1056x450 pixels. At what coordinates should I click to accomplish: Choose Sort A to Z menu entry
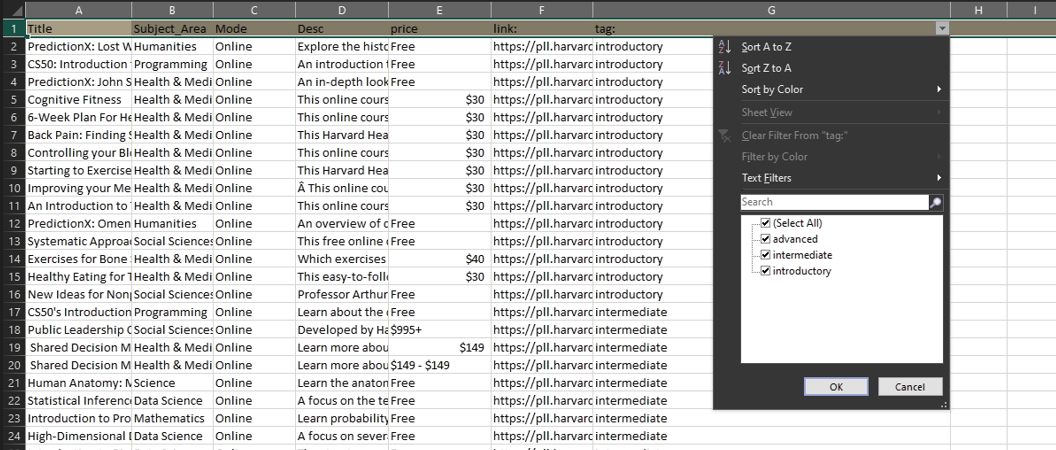(x=767, y=47)
